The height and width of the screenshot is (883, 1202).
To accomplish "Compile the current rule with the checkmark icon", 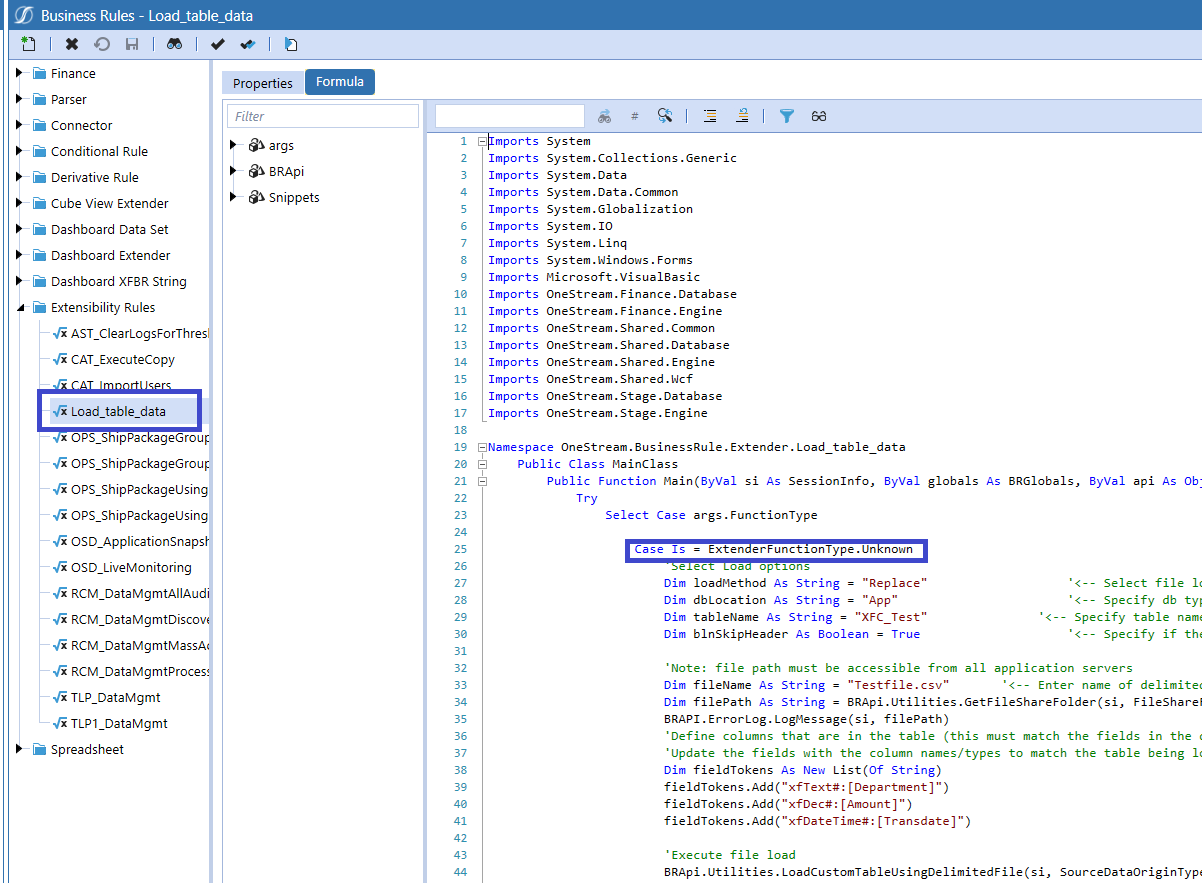I will [217, 44].
